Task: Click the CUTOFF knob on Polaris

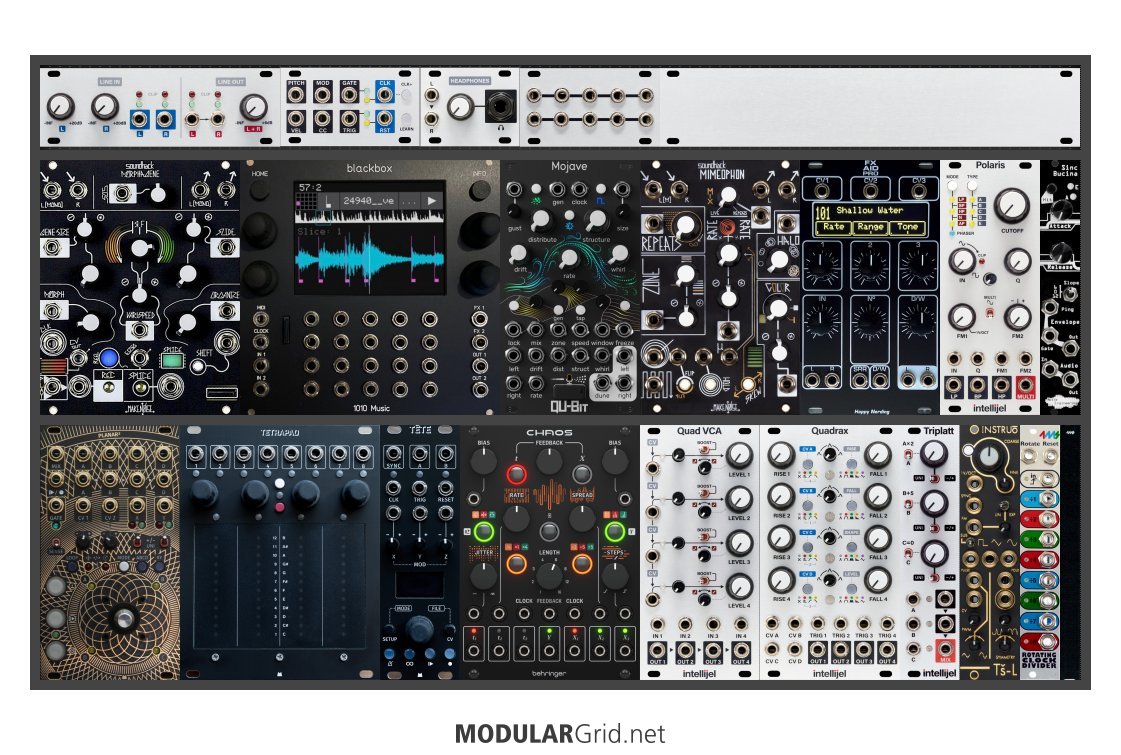Action: [x=1012, y=205]
